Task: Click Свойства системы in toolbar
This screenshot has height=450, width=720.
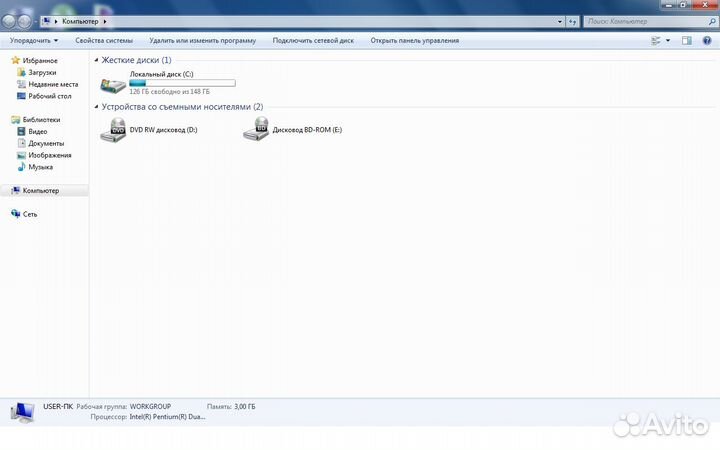Action: coord(104,40)
